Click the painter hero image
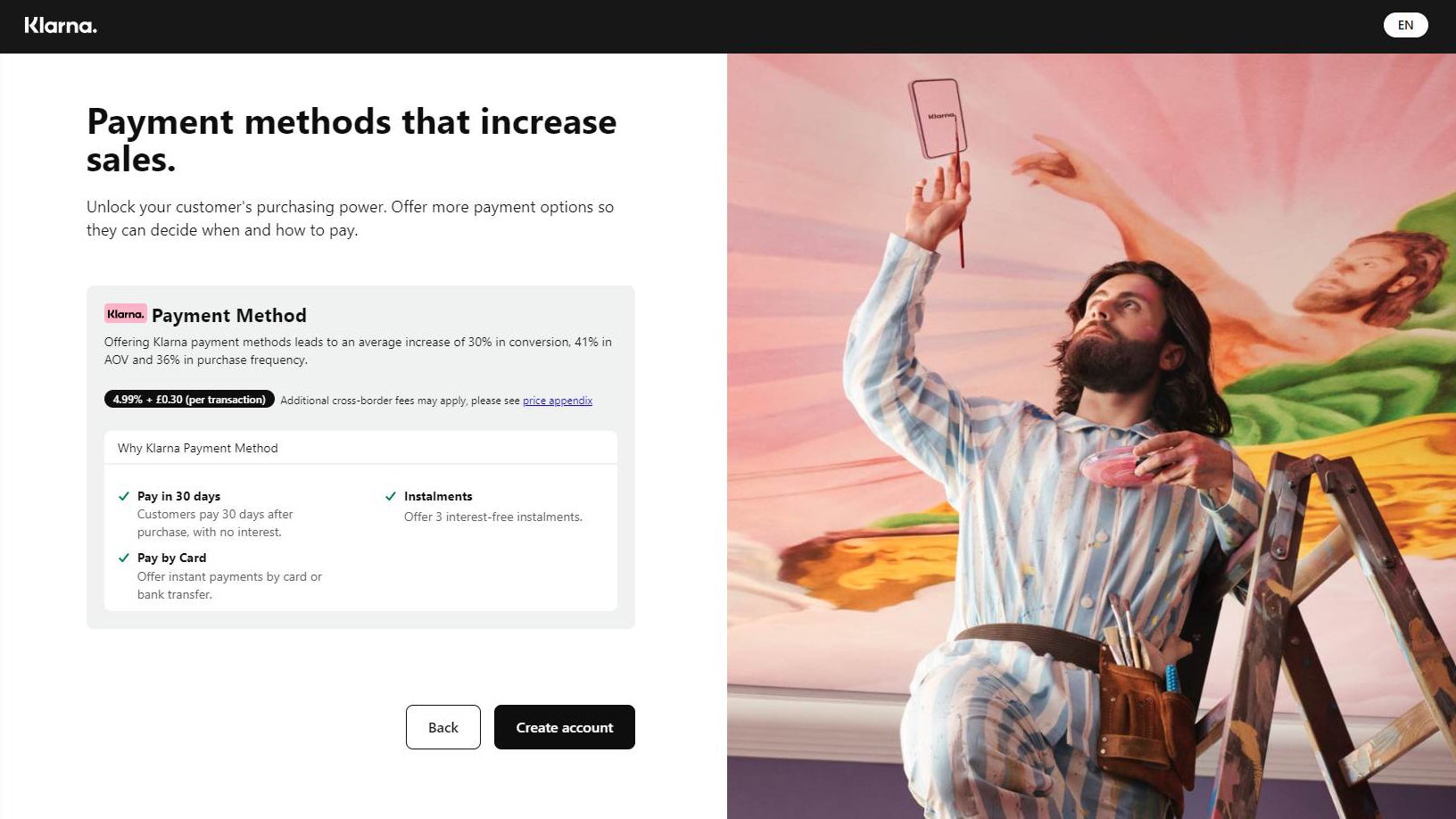This screenshot has height=819, width=1456. click(1091, 436)
